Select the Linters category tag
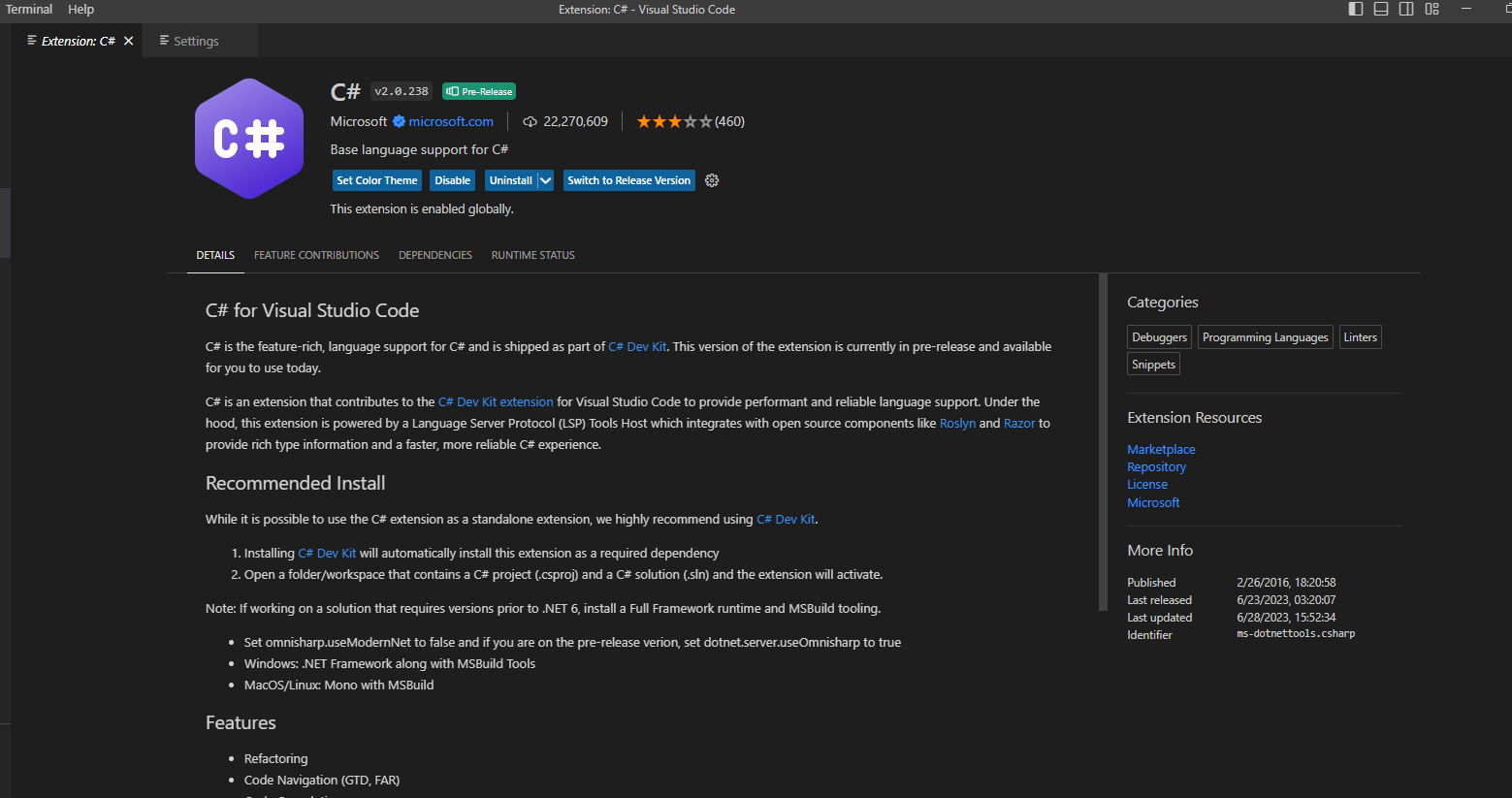The image size is (1512, 798). coord(1360,337)
